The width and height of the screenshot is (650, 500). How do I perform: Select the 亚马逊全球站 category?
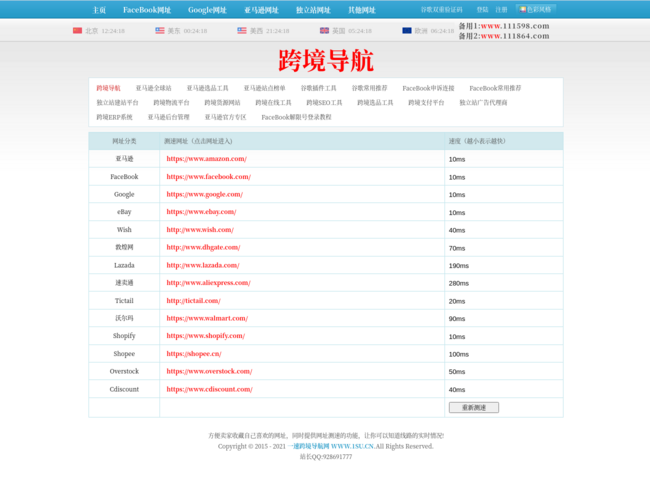(x=153, y=88)
